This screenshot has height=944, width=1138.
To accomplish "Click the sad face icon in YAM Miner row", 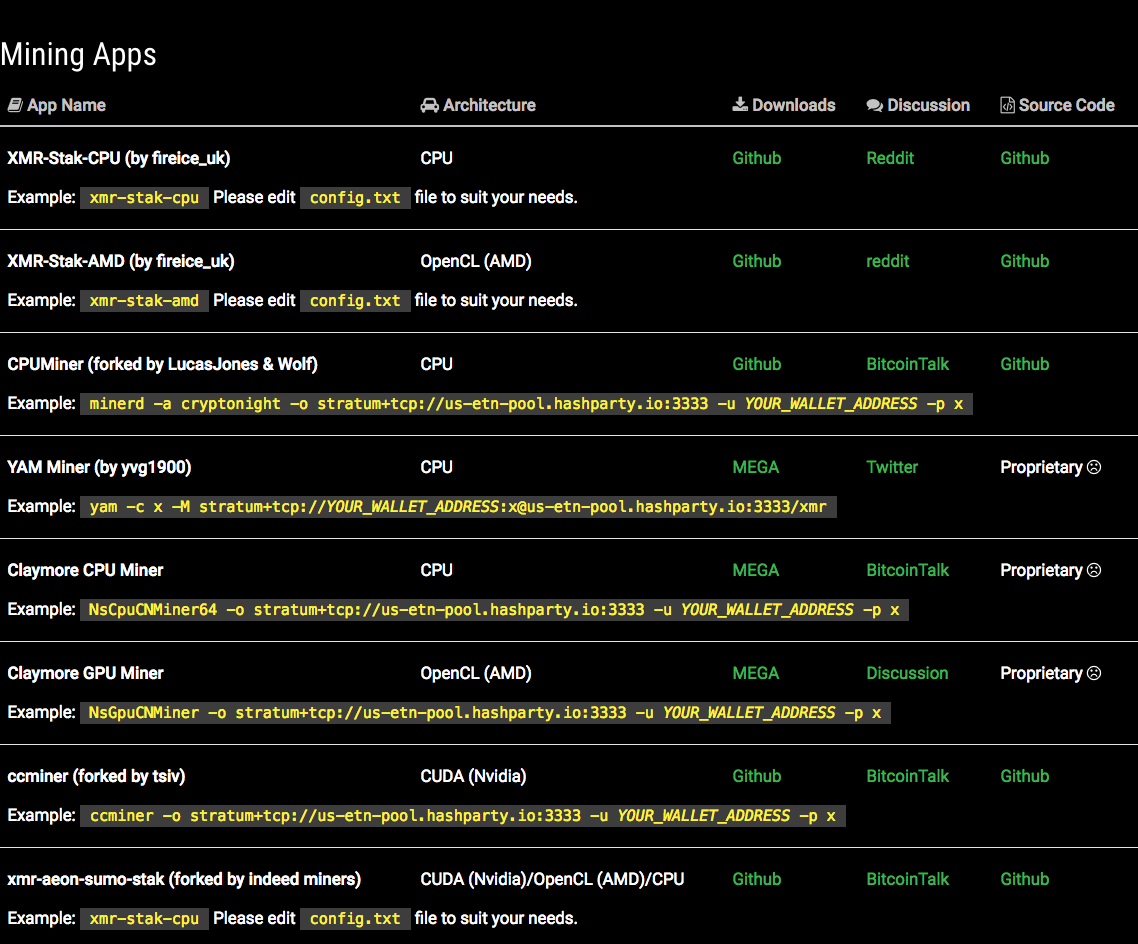I will tap(1094, 467).
